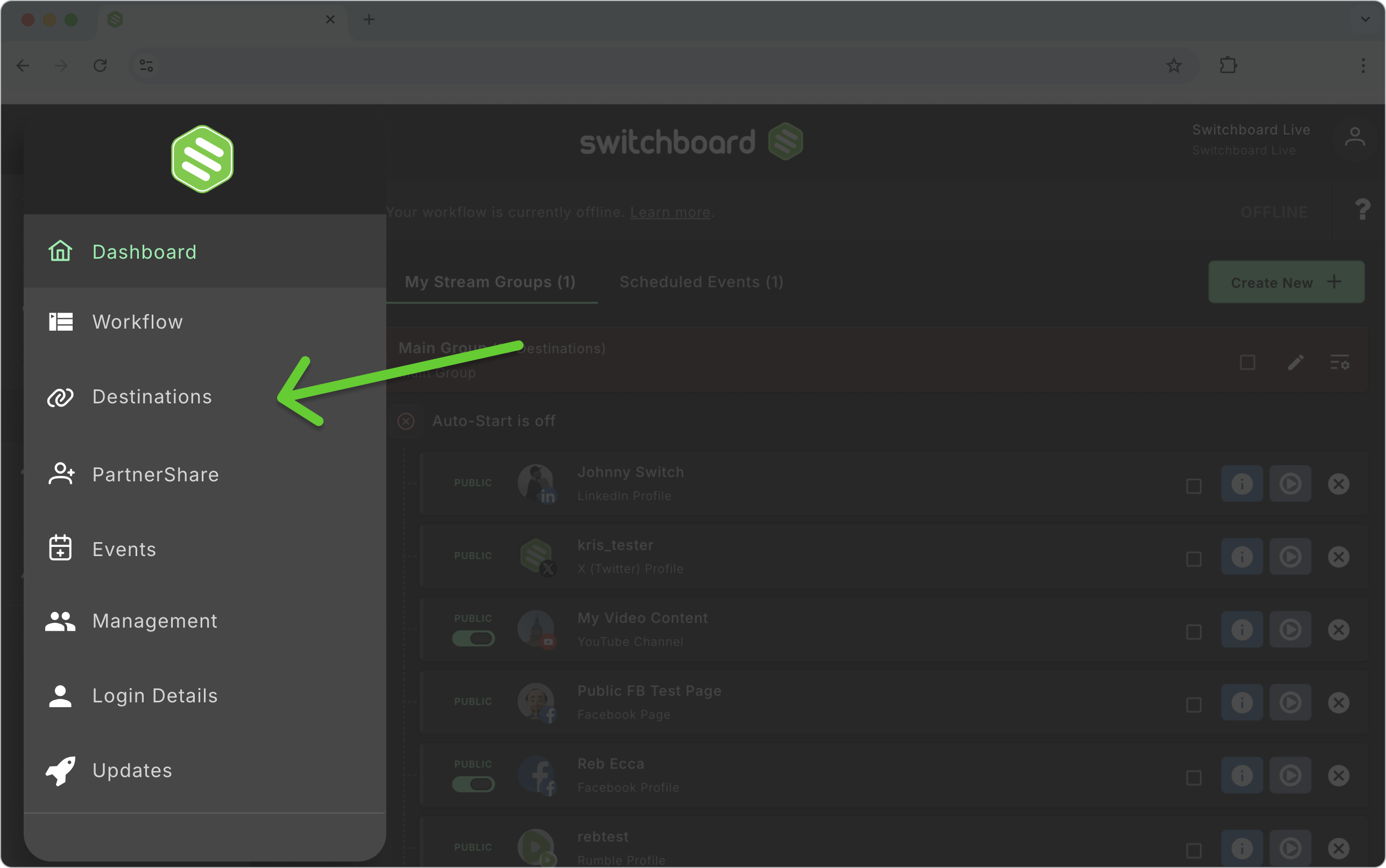Toggle public switch for Reb Ecca

(x=473, y=784)
